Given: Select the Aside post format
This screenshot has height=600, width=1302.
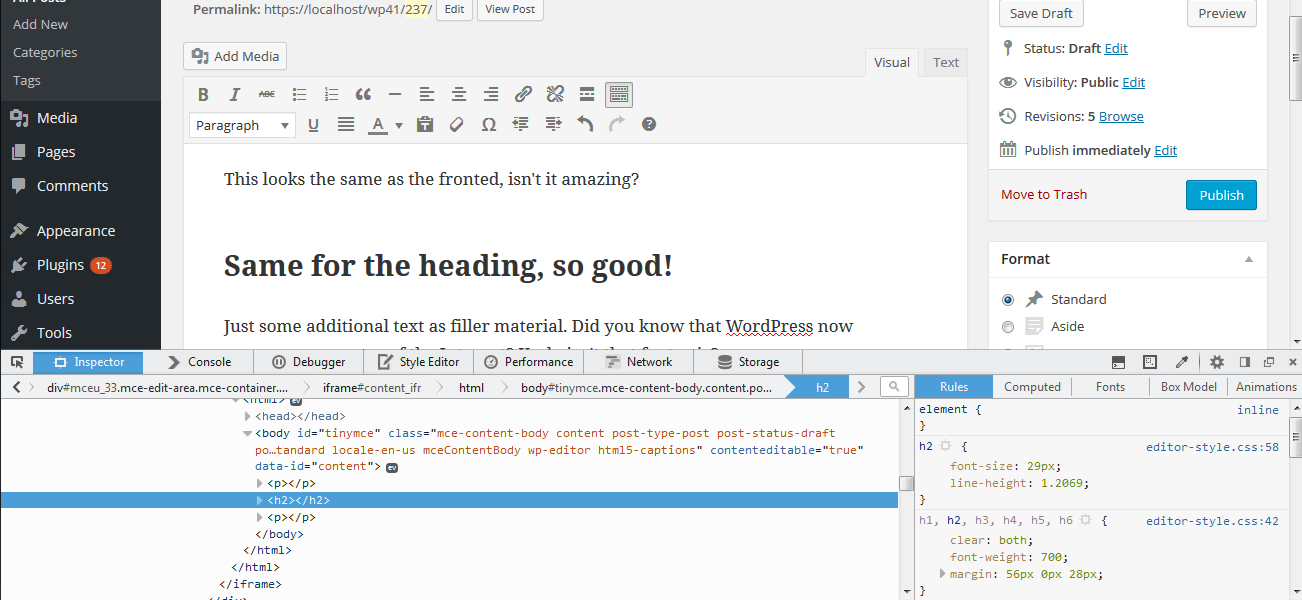Looking at the screenshot, I should click(x=1008, y=326).
